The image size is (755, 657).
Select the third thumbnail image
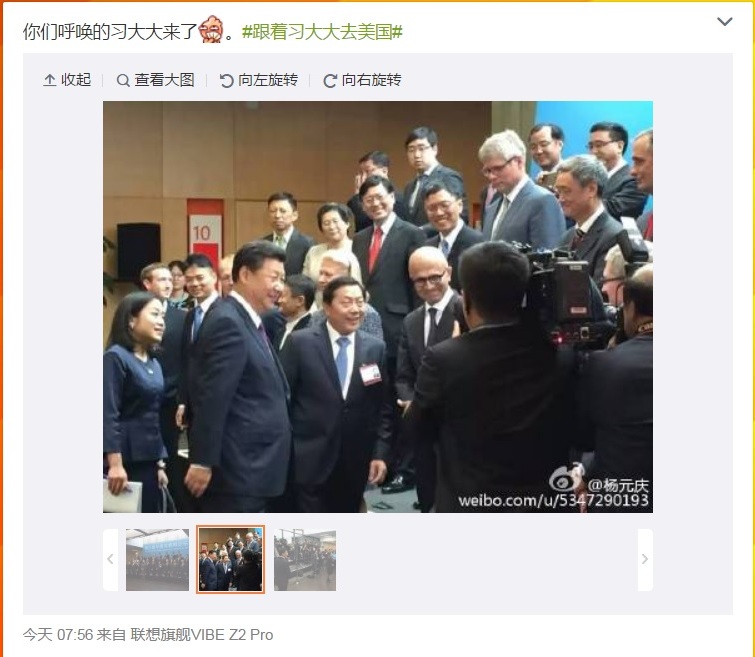click(305, 560)
